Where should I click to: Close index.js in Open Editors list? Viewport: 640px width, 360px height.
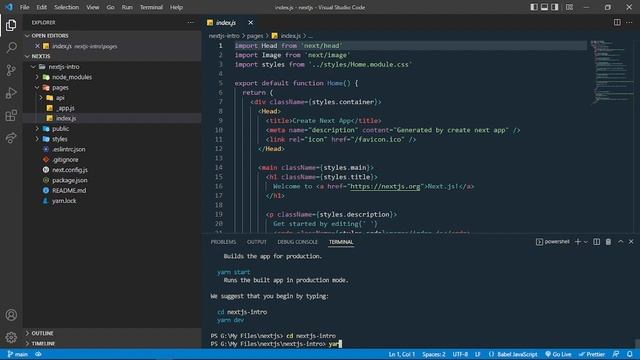[x=37, y=46]
